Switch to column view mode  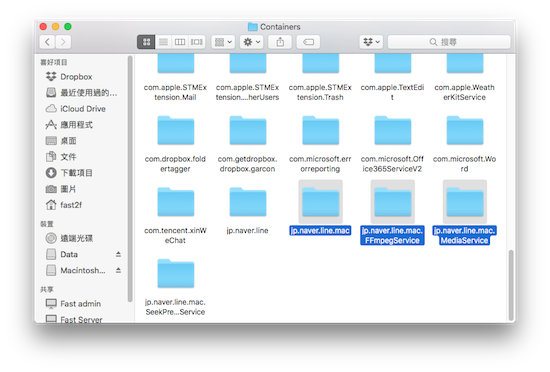pos(180,42)
